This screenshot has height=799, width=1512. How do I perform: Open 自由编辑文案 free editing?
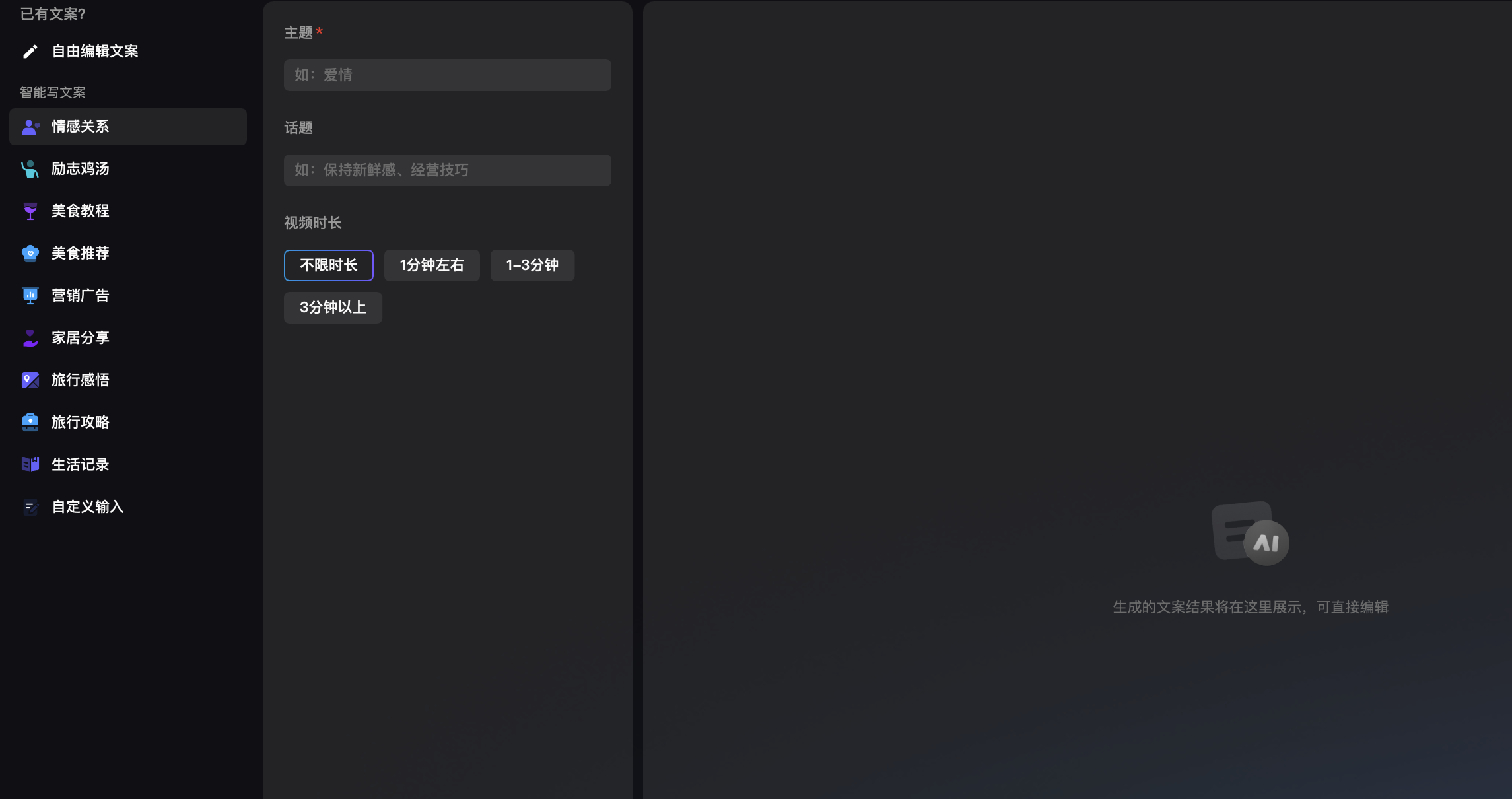(x=95, y=52)
